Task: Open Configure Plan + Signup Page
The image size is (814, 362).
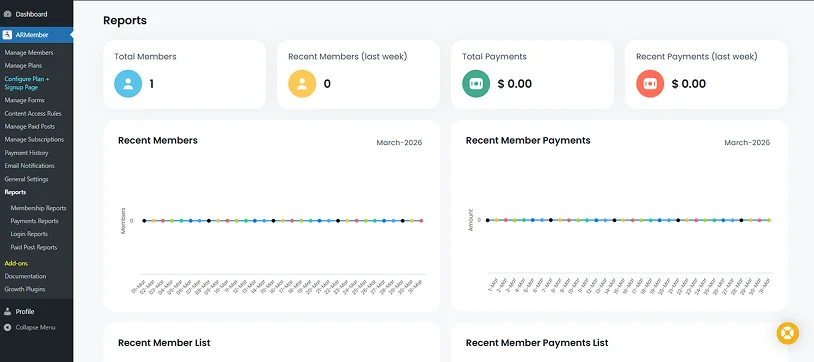Action: [x=27, y=83]
